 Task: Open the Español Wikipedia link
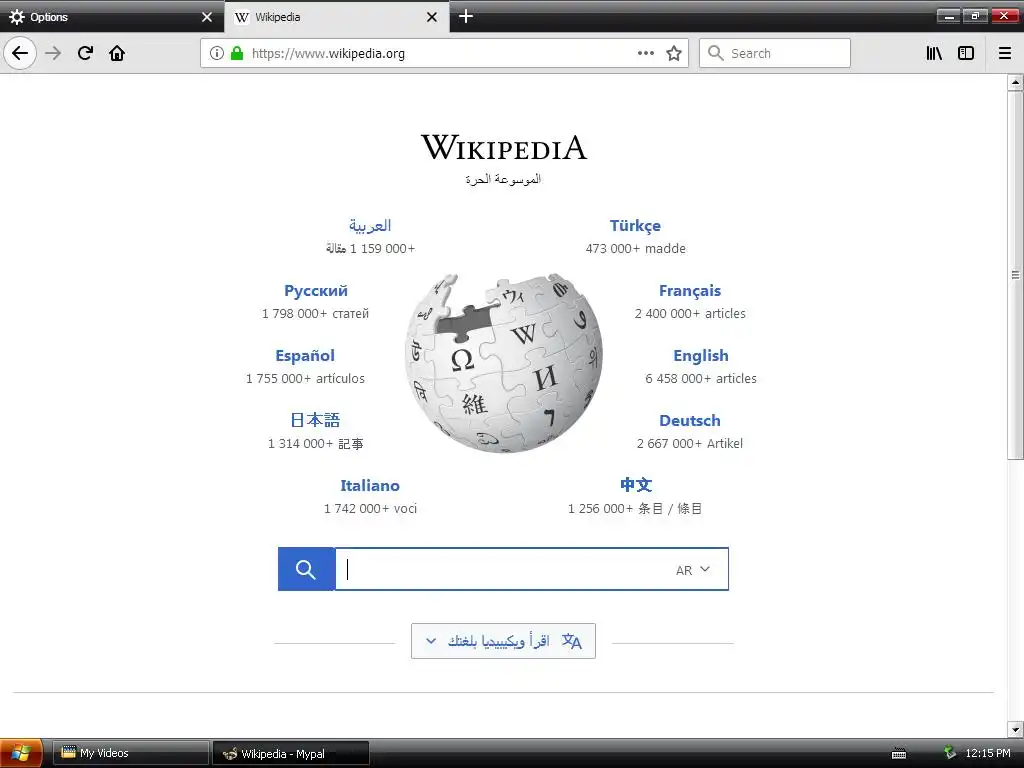pyautogui.click(x=305, y=356)
